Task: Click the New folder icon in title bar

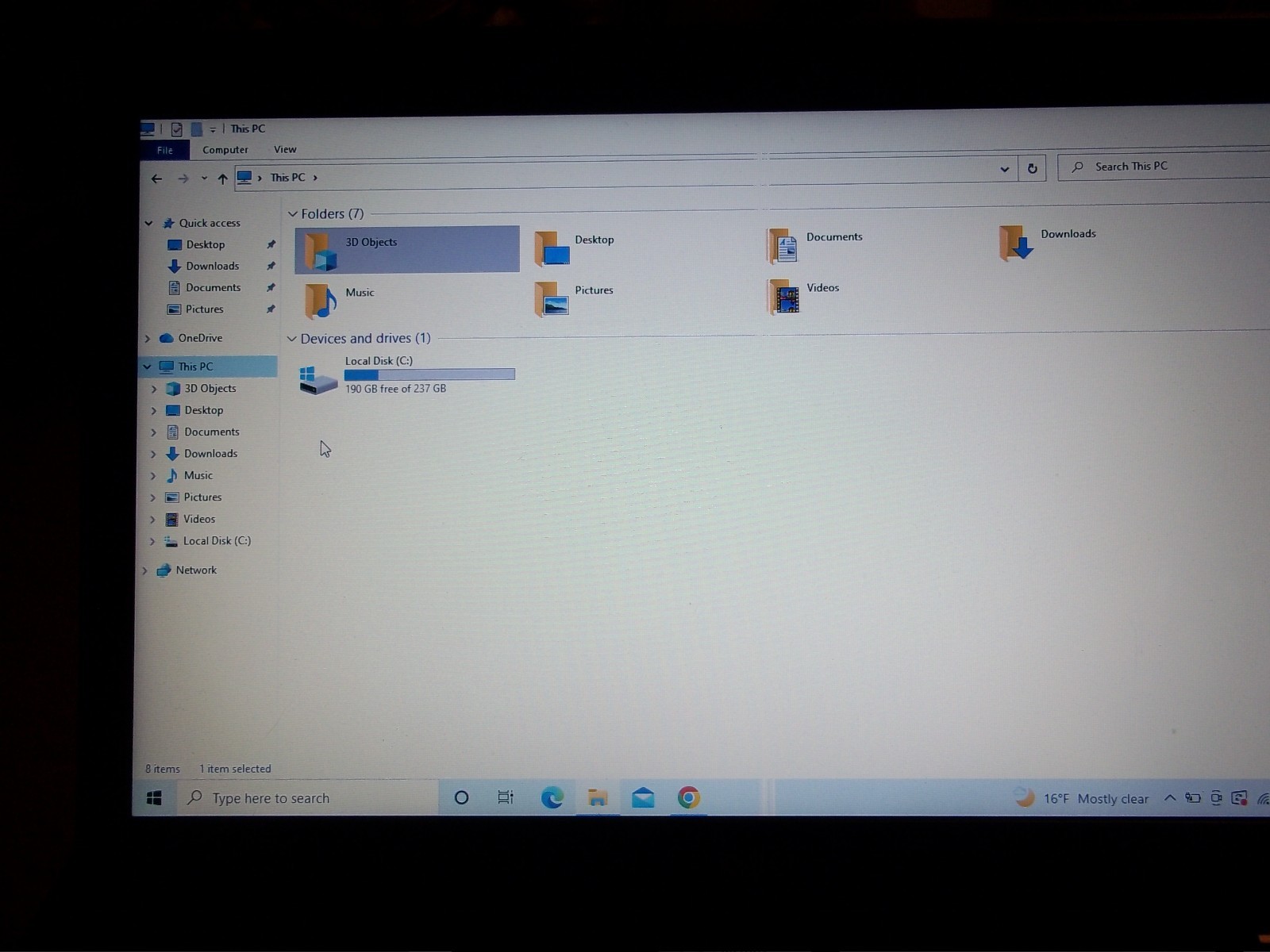Action: tap(196, 129)
